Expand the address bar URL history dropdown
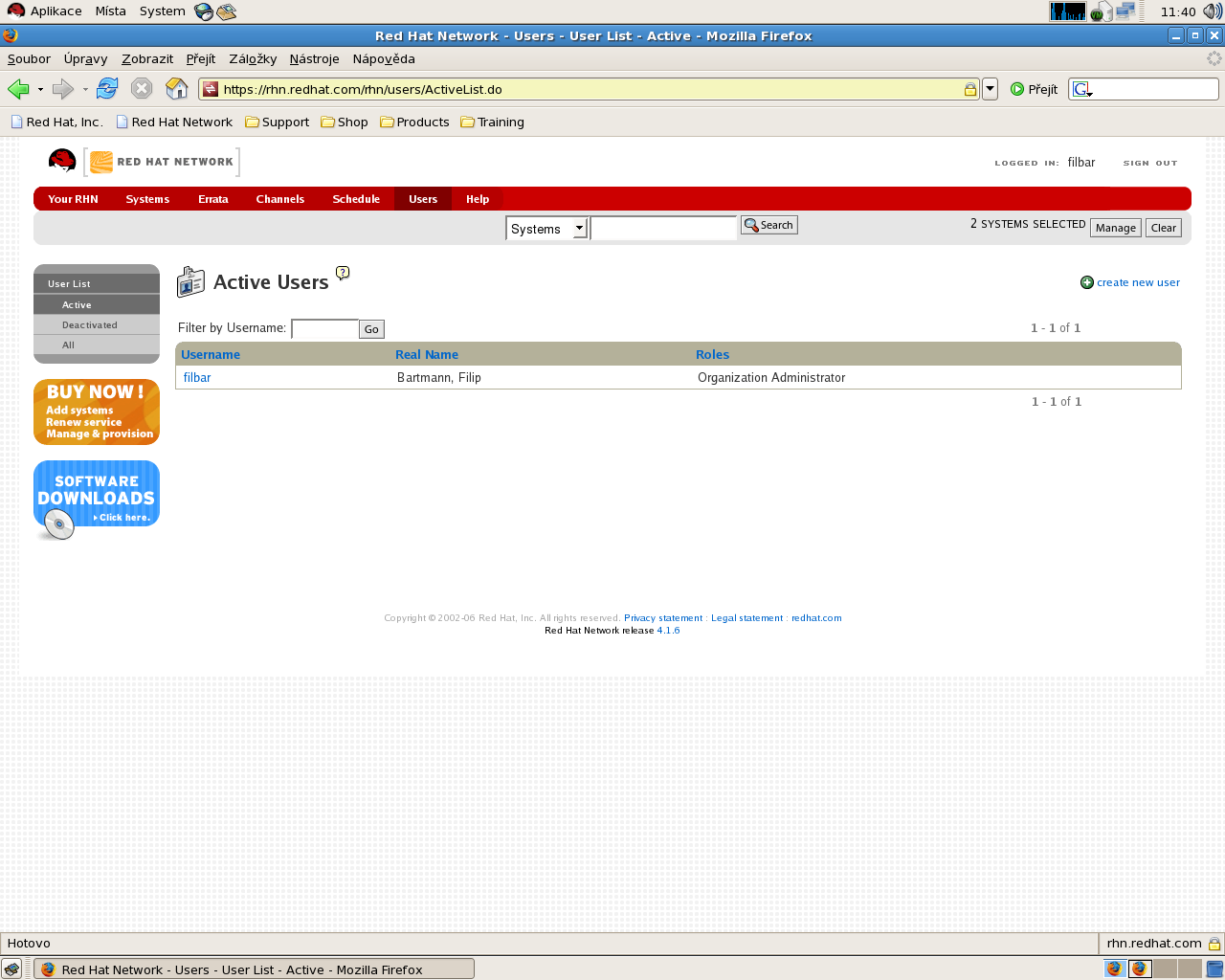Image resolution: width=1225 pixels, height=980 pixels. 991,89
